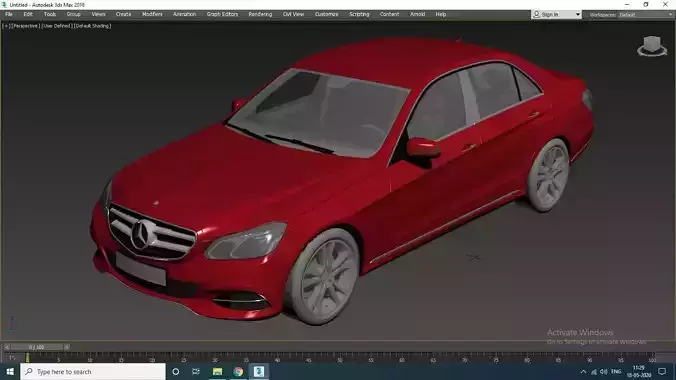676x380 pixels.
Task: Open the Content menu
Action: point(389,14)
